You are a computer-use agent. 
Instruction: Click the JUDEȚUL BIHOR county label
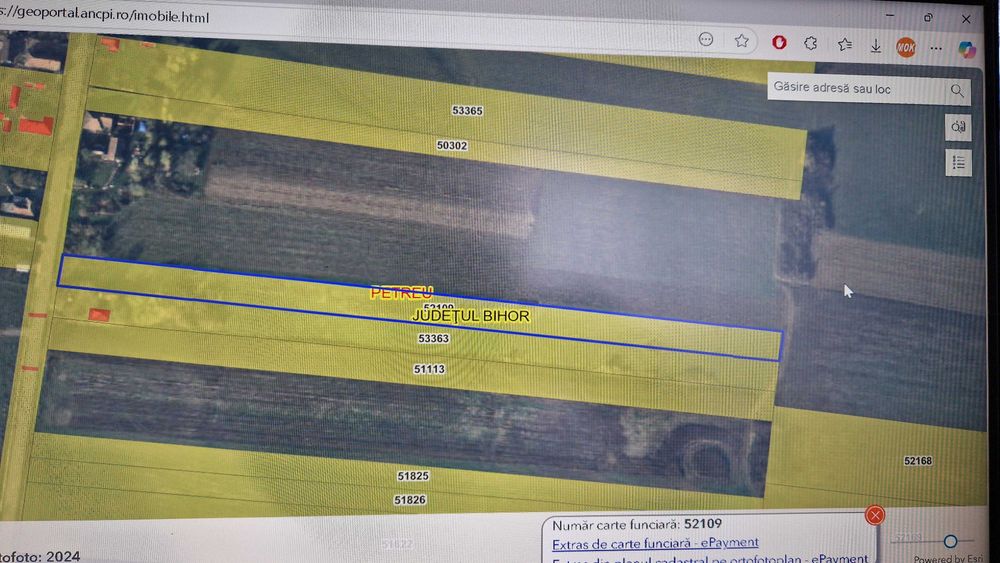[x=471, y=316]
